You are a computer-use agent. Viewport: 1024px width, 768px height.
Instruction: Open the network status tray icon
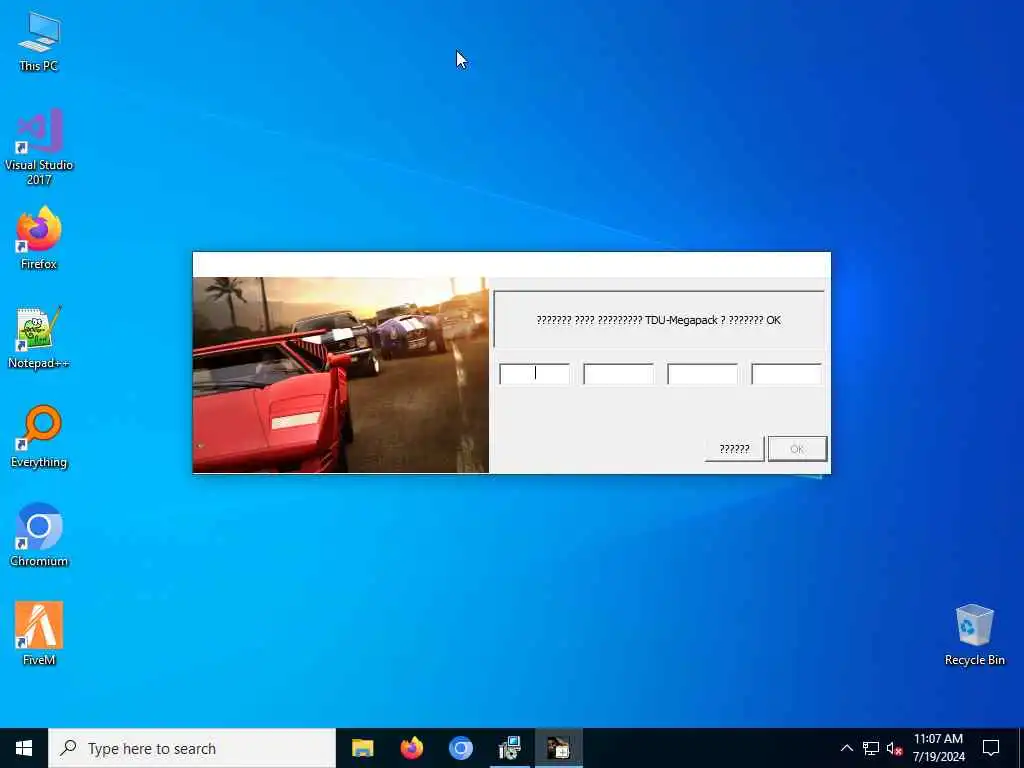(x=871, y=748)
